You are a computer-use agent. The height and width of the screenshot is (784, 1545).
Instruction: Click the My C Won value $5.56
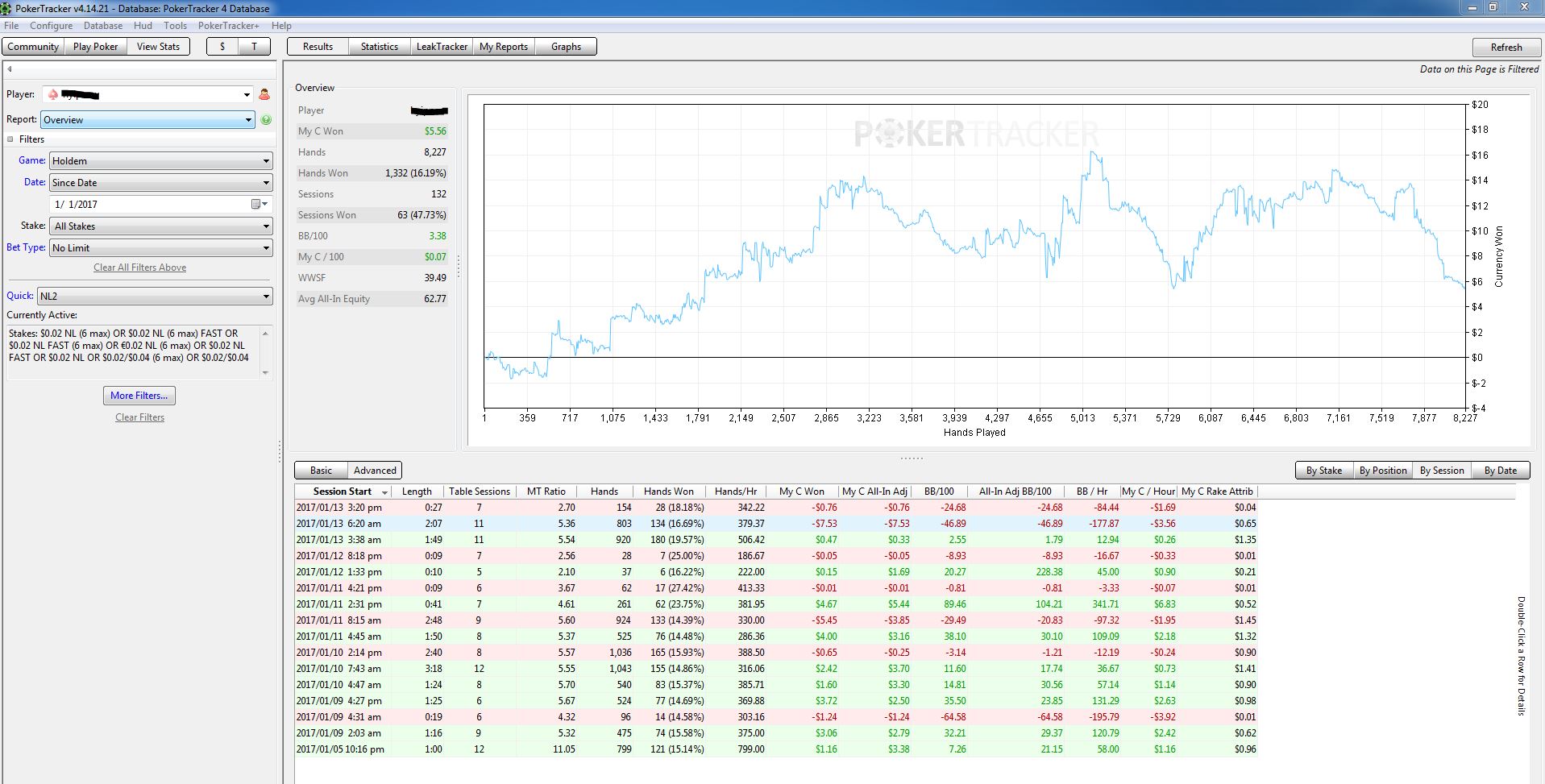click(x=435, y=131)
